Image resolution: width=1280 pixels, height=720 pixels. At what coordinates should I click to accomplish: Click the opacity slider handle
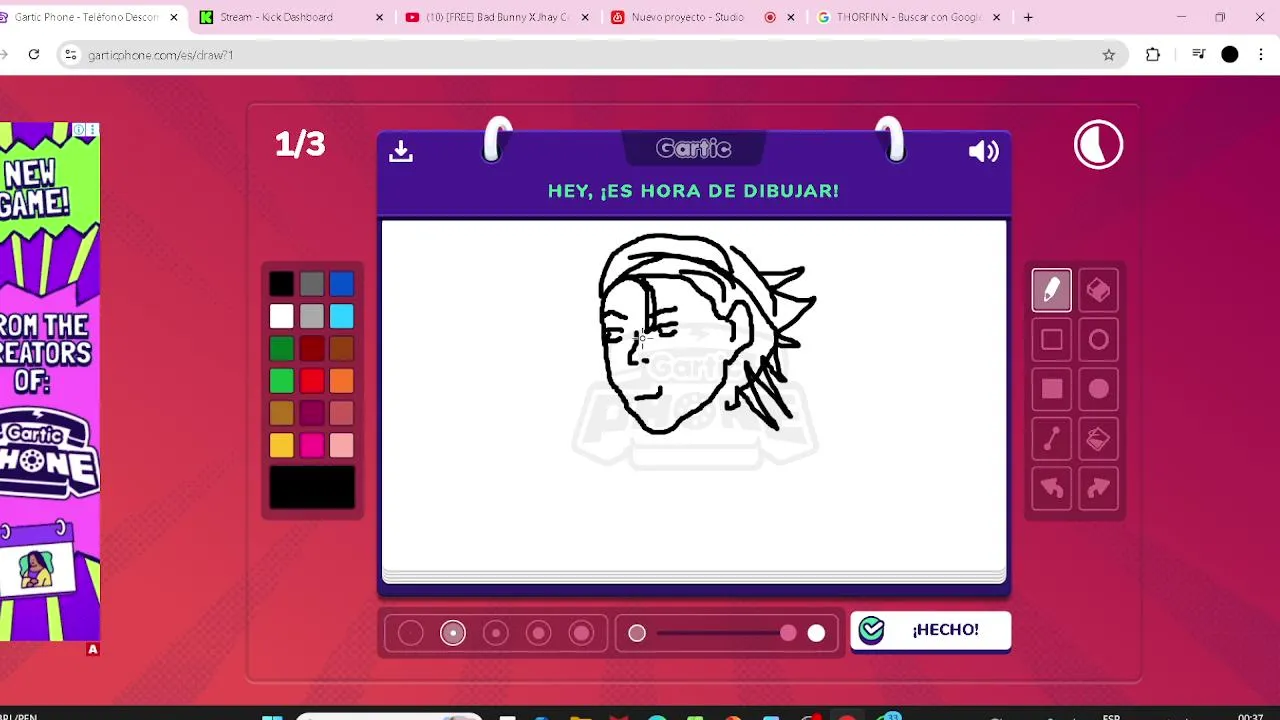[788, 633]
